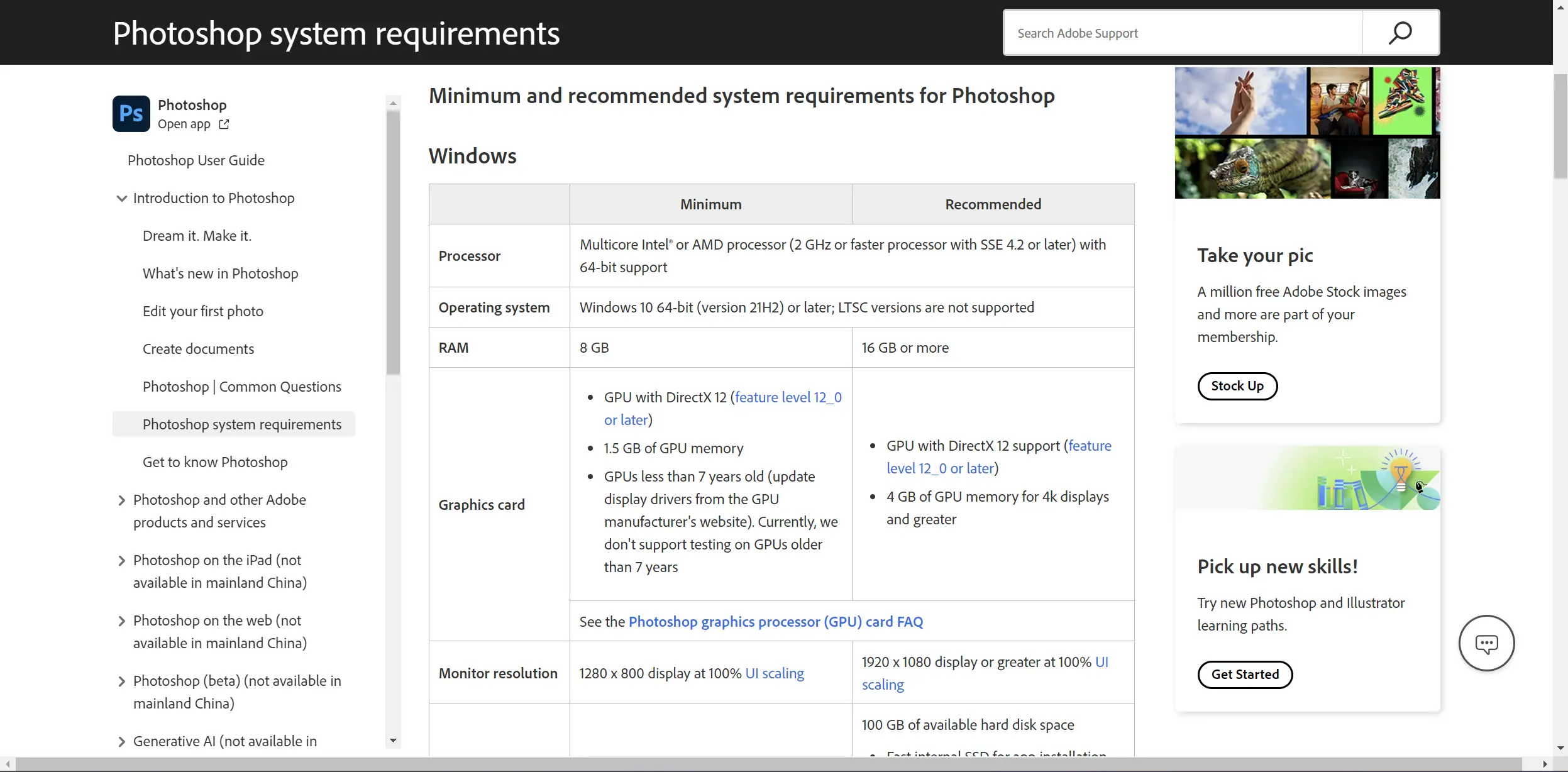Click the Open app external link icon
Screen dimensions: 1568x772
click(223, 124)
